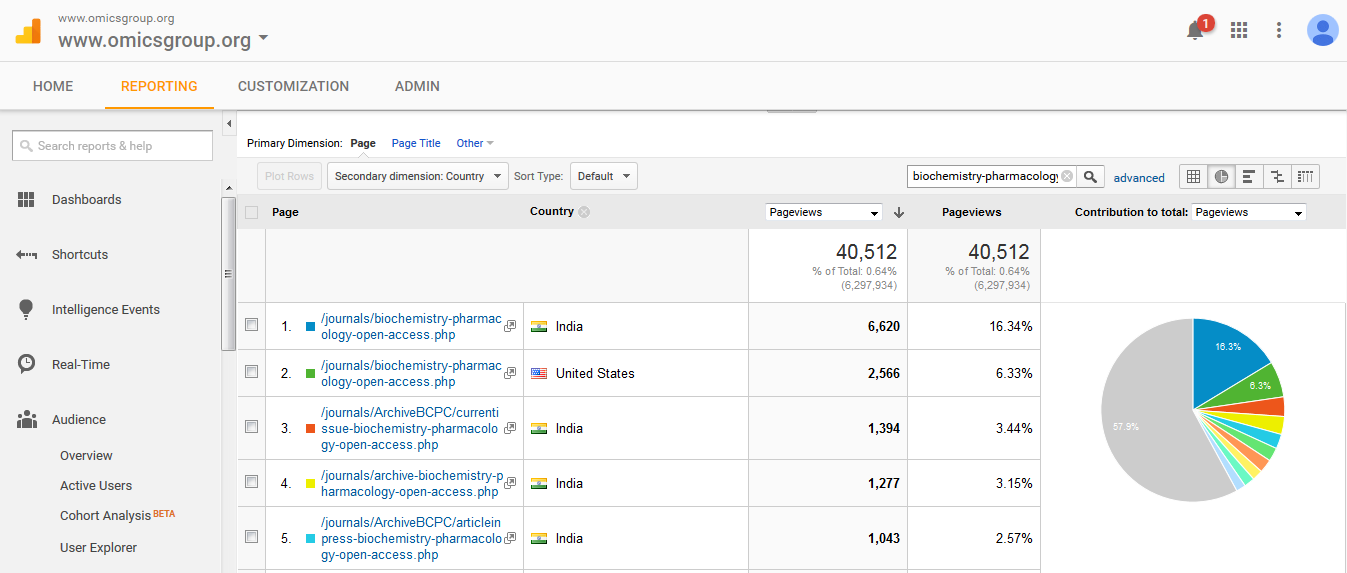This screenshot has height=573, width=1347.
Task: Open the Other primary dimension dropdown
Action: point(475,144)
